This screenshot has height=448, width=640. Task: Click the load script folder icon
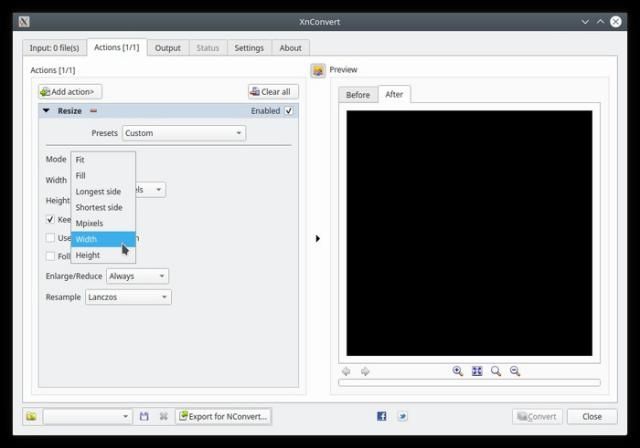(31, 416)
